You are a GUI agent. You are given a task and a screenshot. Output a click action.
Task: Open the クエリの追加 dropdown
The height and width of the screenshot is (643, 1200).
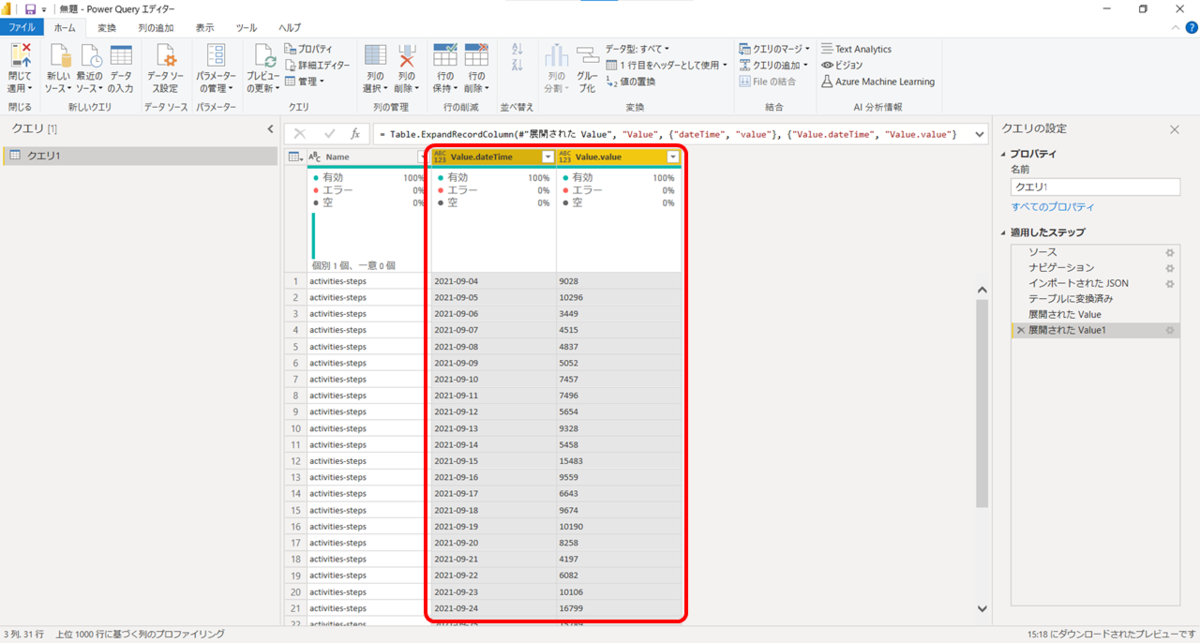(x=773, y=65)
